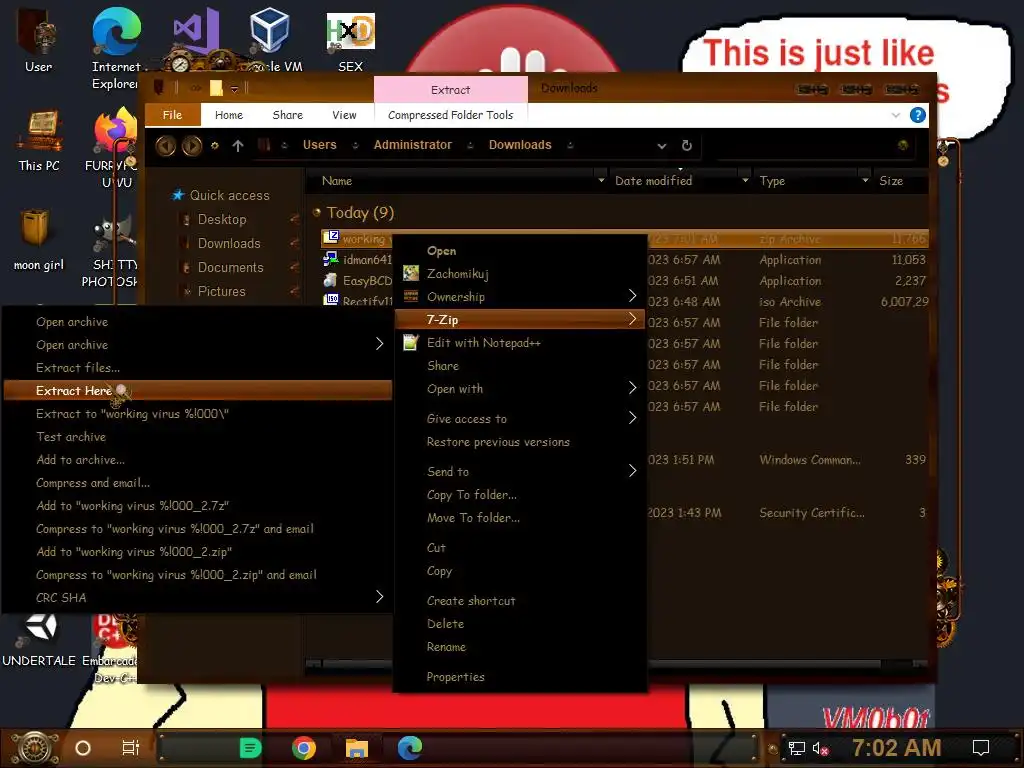
Task: Open the Type column filter dropdown
Action: pyautogui.click(x=865, y=180)
